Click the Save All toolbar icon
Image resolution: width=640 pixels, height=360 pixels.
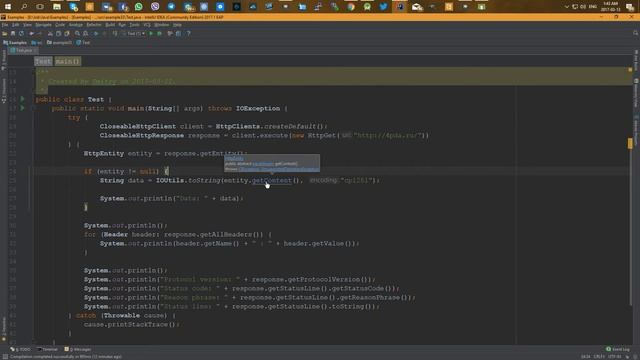13,33
